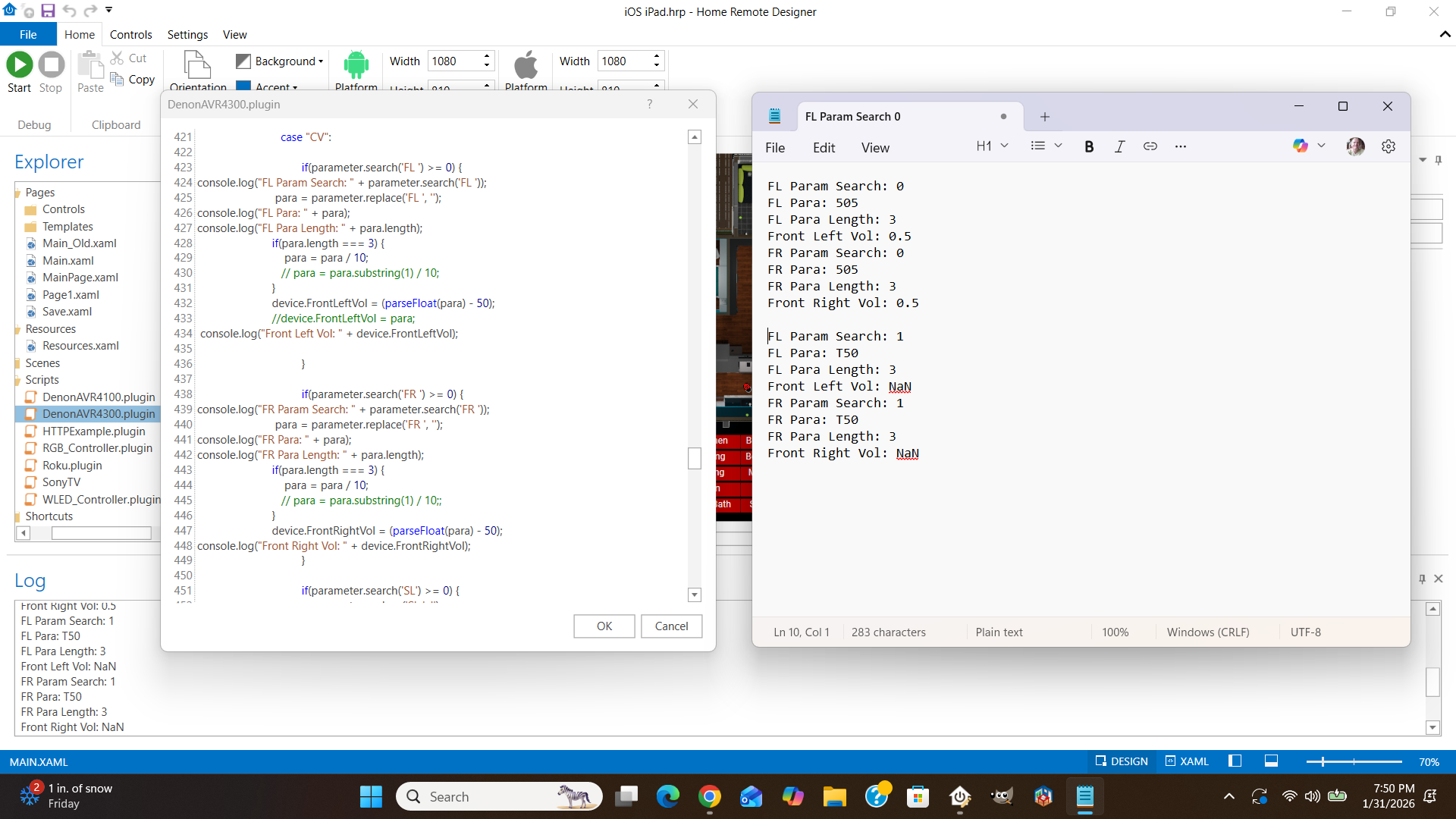The width and height of the screenshot is (1456, 819).
Task: Open Notepad settings gear
Action: pyautogui.click(x=1388, y=146)
